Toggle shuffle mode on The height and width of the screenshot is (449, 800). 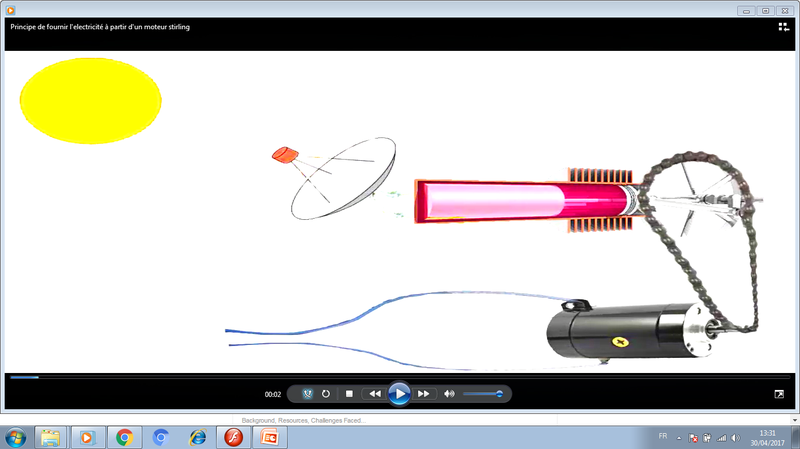click(307, 394)
